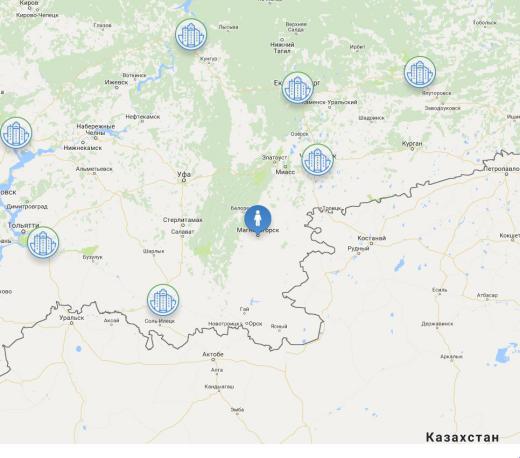Open the building marker above Ялуторовск

coord(420,72)
